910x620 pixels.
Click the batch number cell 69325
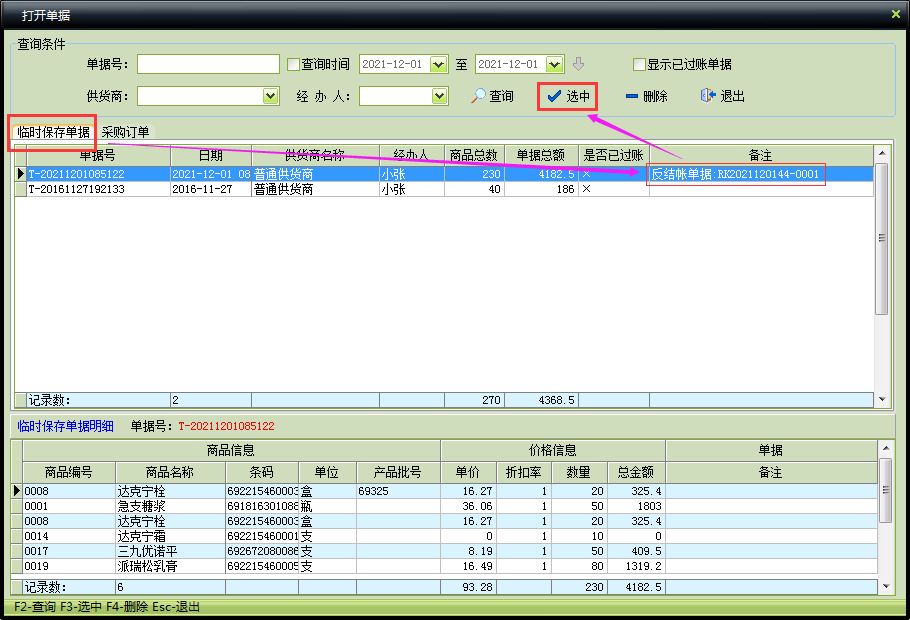[x=398, y=491]
